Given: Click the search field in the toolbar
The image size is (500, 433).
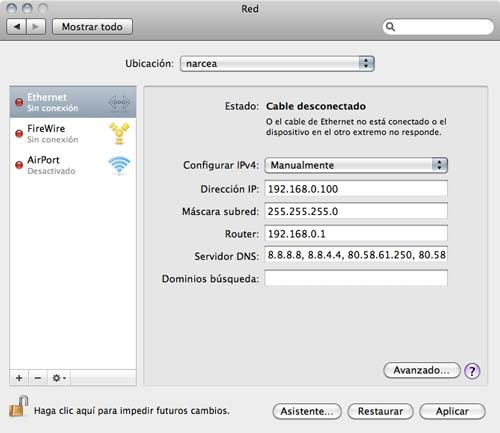Looking at the screenshot, I should click(438, 27).
